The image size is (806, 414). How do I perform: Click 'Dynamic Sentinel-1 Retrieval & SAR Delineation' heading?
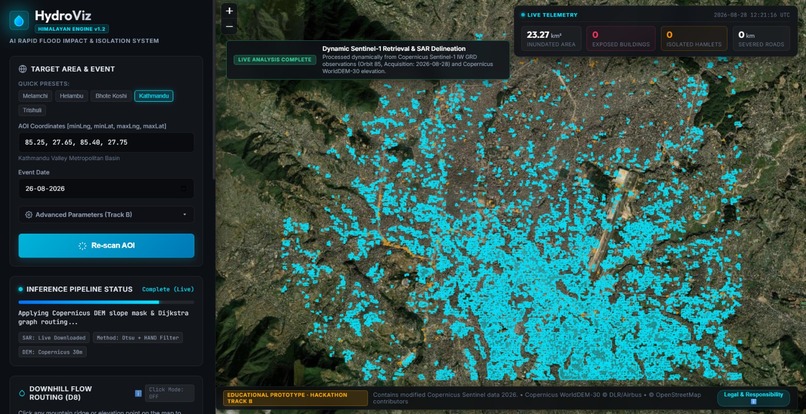tap(394, 49)
